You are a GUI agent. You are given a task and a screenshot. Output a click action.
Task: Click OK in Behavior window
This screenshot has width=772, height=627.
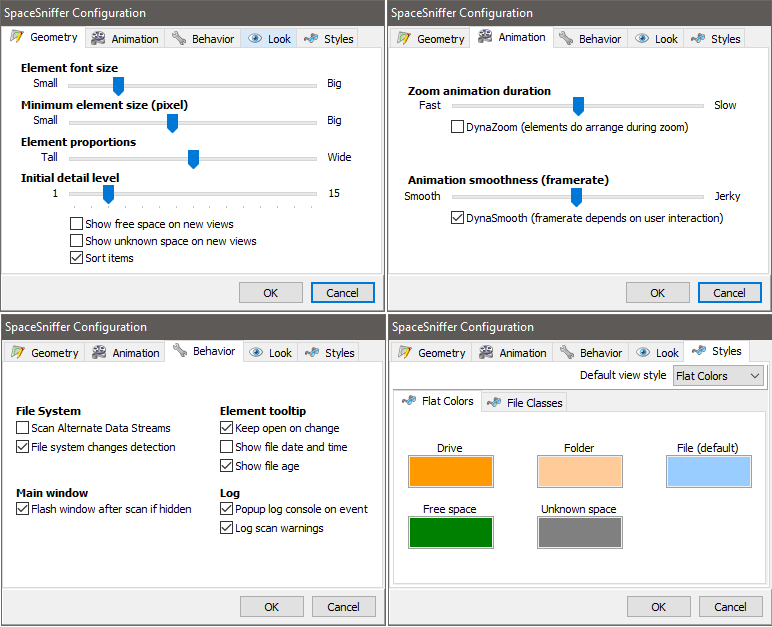(x=272, y=607)
